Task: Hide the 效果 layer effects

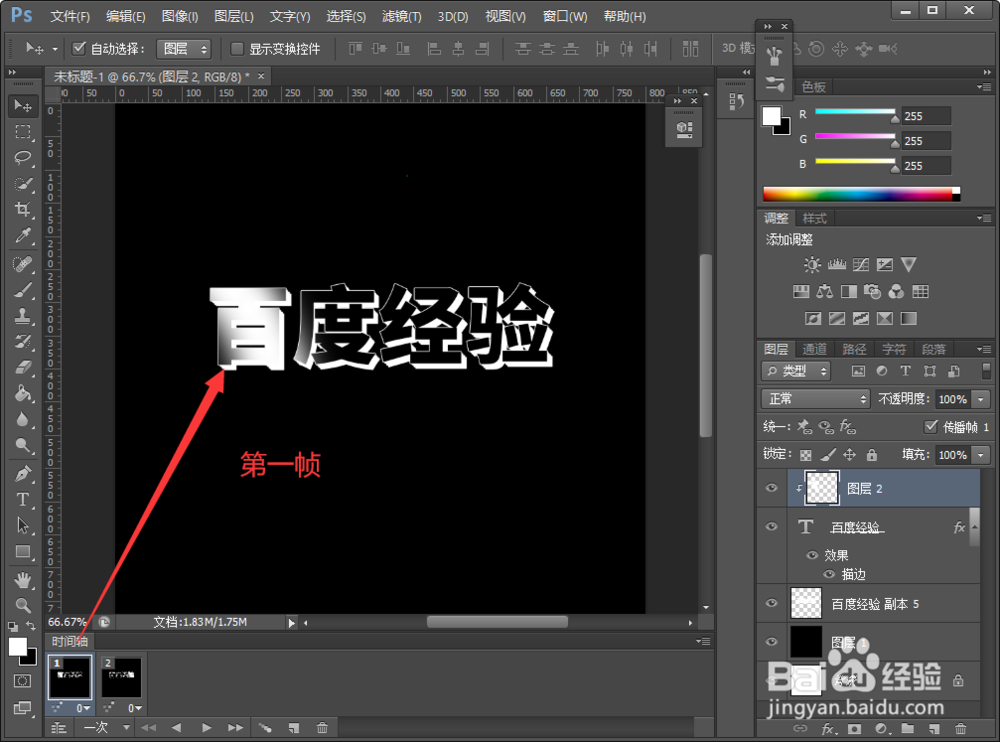Action: (x=812, y=555)
